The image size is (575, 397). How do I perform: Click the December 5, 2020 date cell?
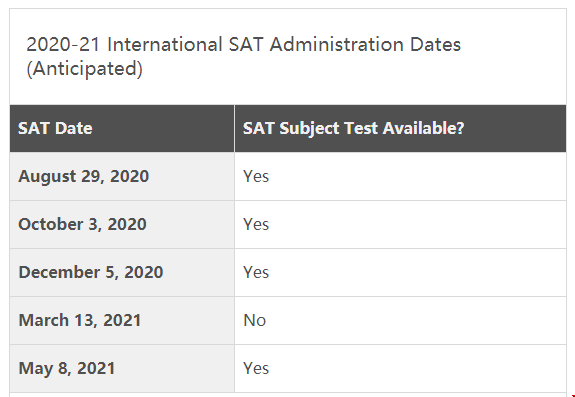(x=122, y=272)
